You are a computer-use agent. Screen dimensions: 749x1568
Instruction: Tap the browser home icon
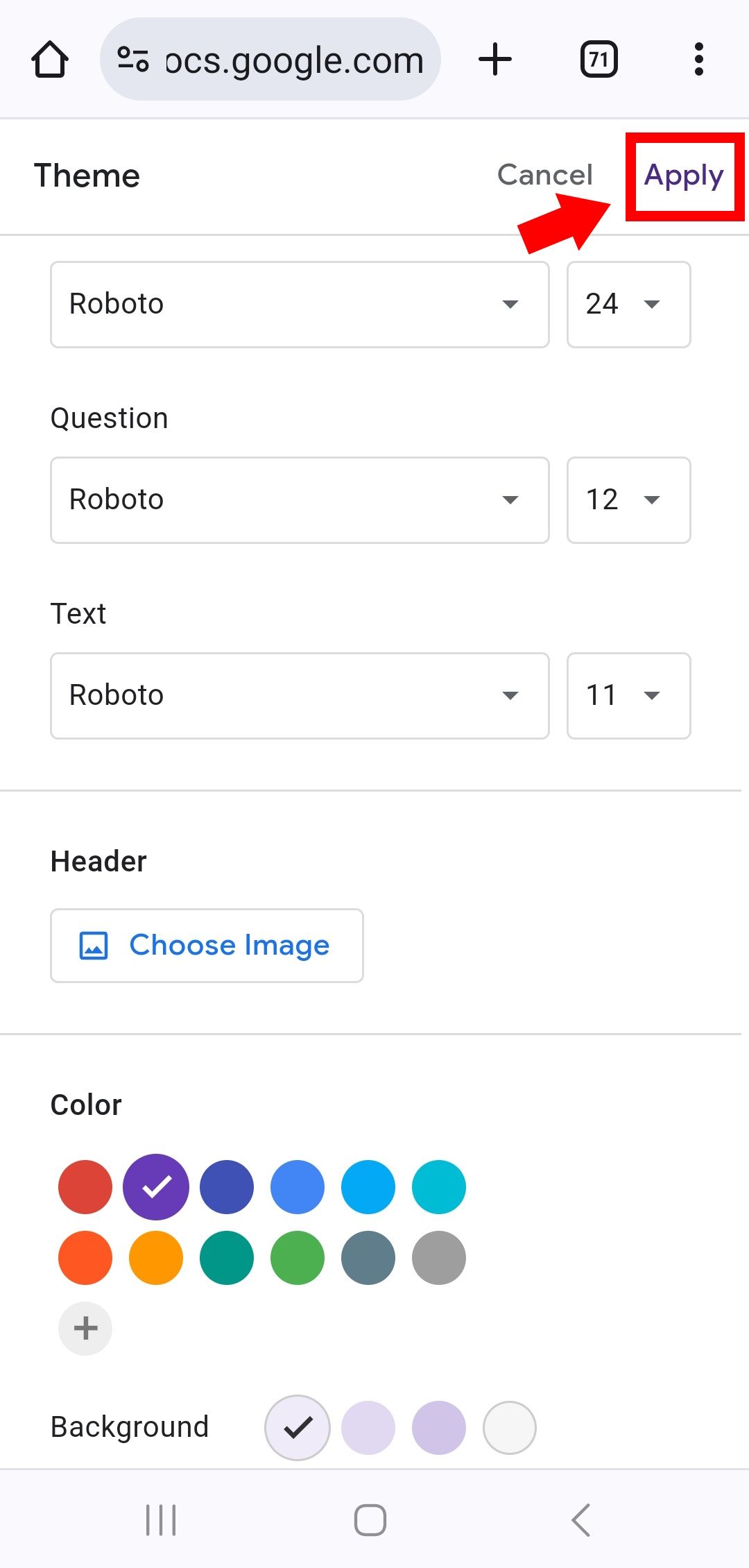pyautogui.click(x=49, y=59)
